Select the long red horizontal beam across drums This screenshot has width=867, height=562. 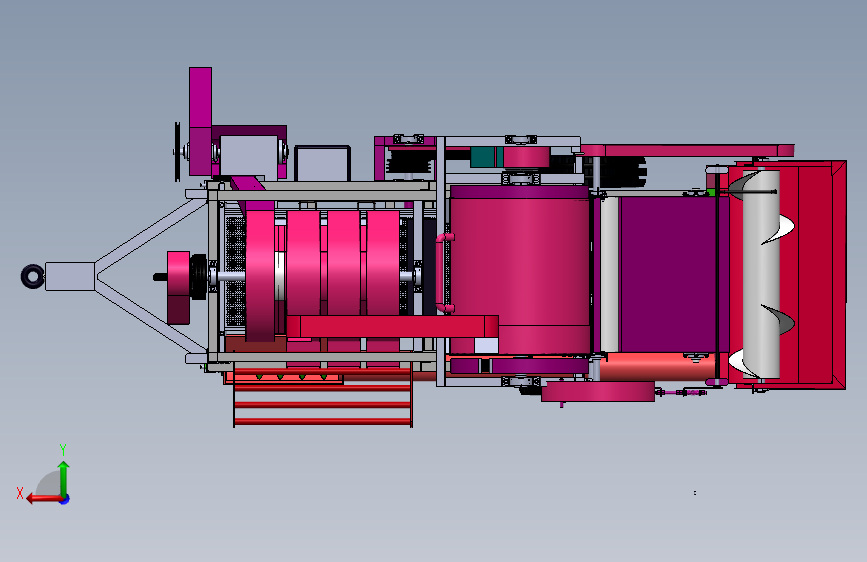point(393,326)
